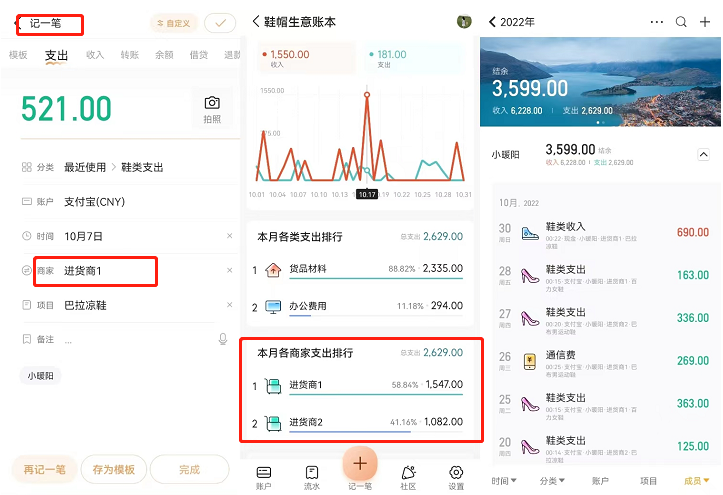Switch to the 转账 tab
Screen dimensions: 723x495
click(129, 56)
